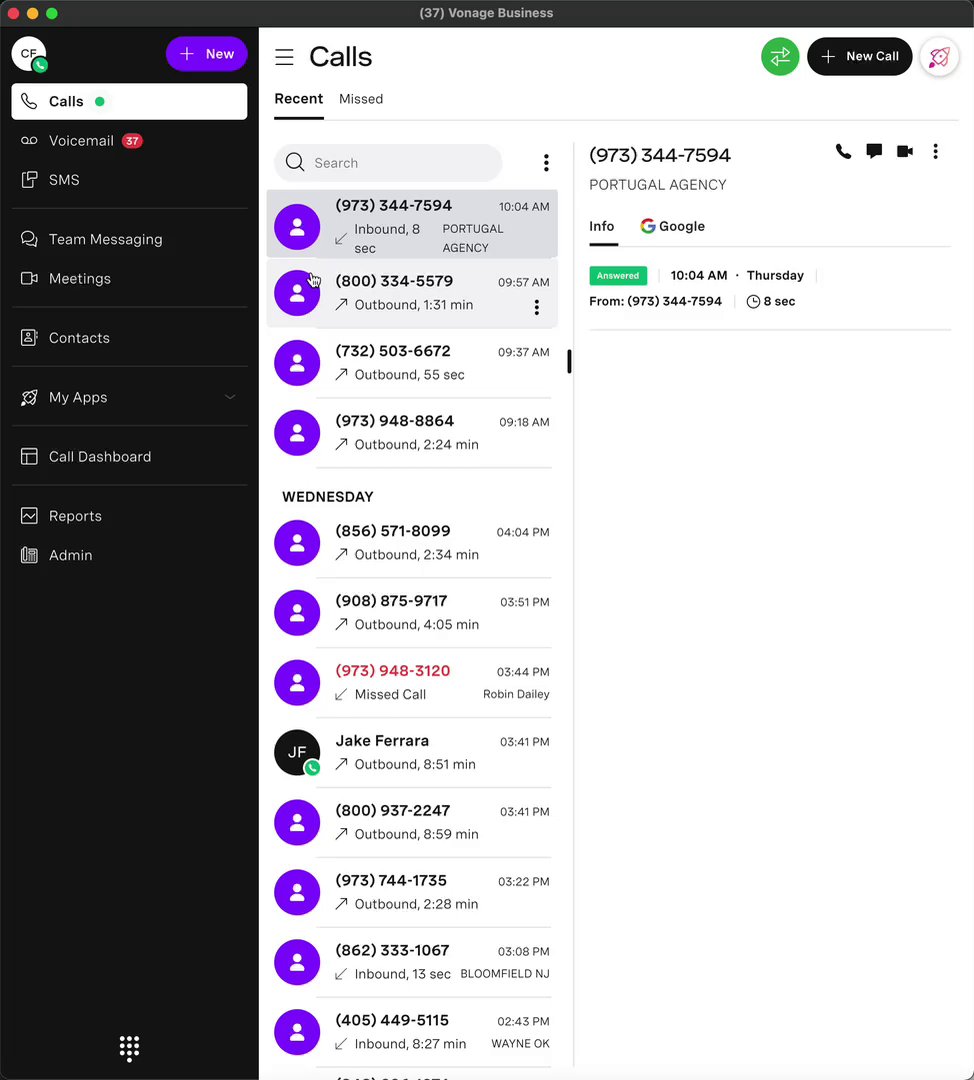Click the PORTUGAL AGENCY label in details
974x1080 pixels.
[657, 185]
